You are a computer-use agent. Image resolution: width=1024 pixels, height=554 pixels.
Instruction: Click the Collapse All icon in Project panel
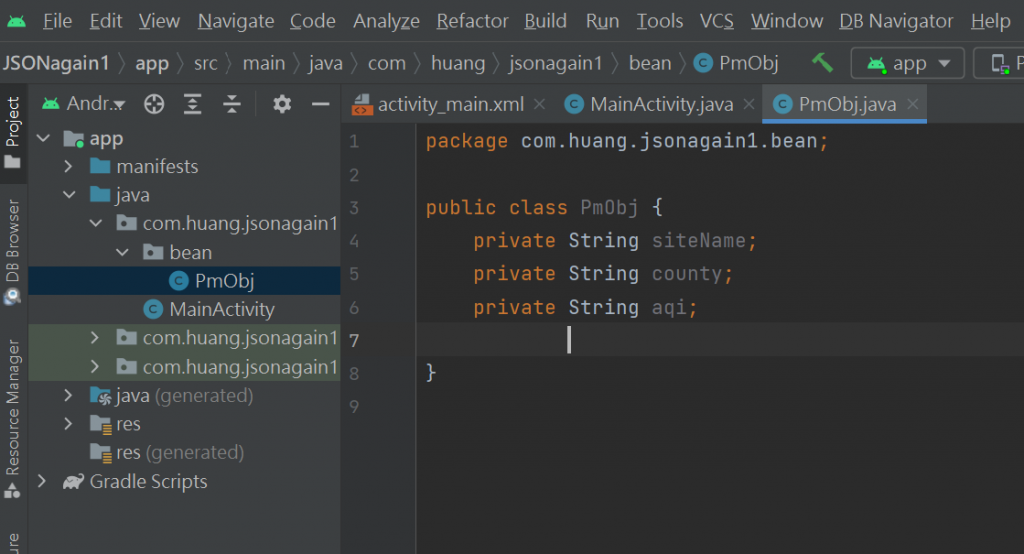[x=232, y=104]
